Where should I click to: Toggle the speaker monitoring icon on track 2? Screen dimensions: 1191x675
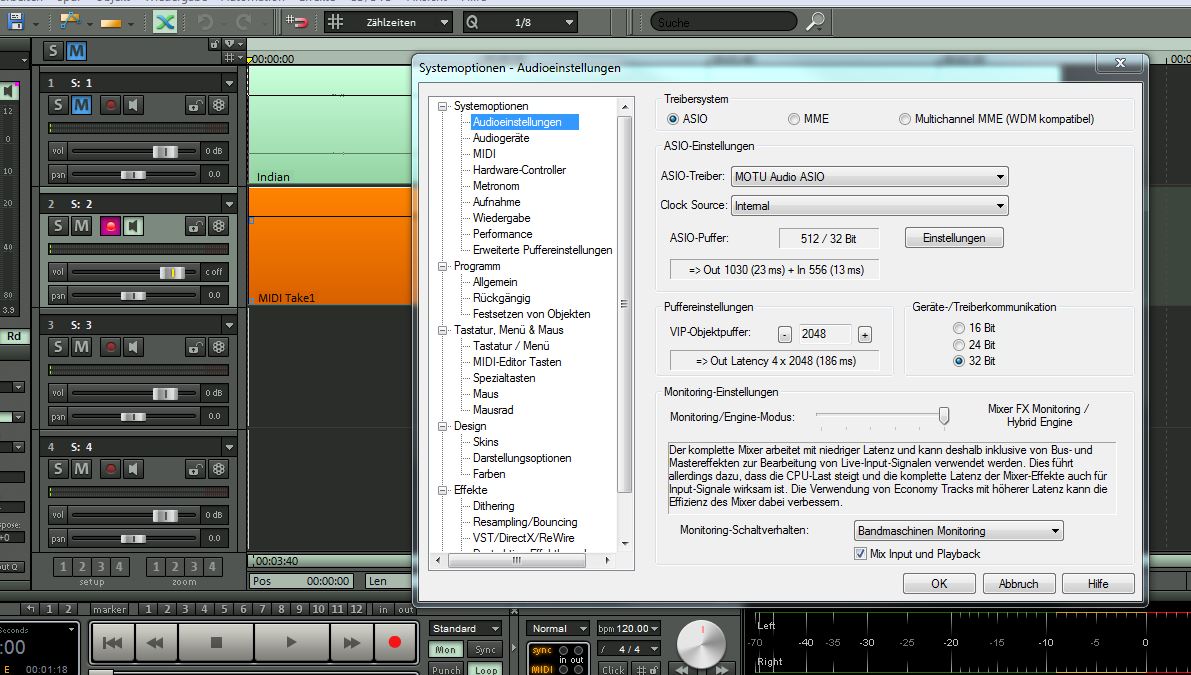coord(133,226)
